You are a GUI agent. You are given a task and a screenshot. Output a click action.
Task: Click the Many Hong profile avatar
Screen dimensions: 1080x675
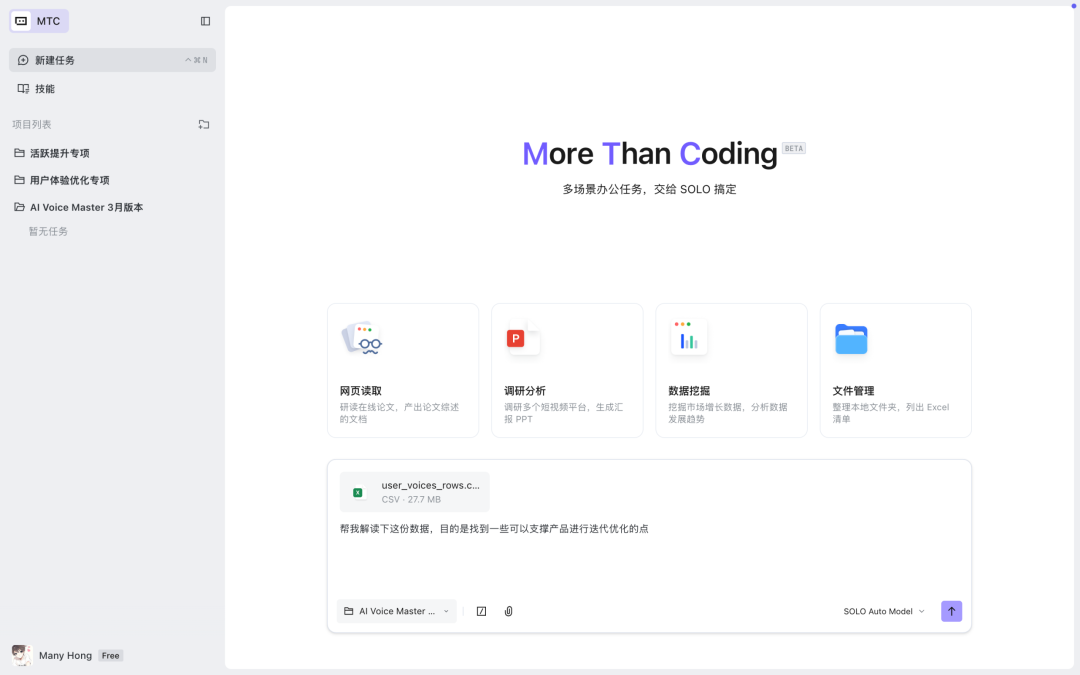tap(21, 655)
